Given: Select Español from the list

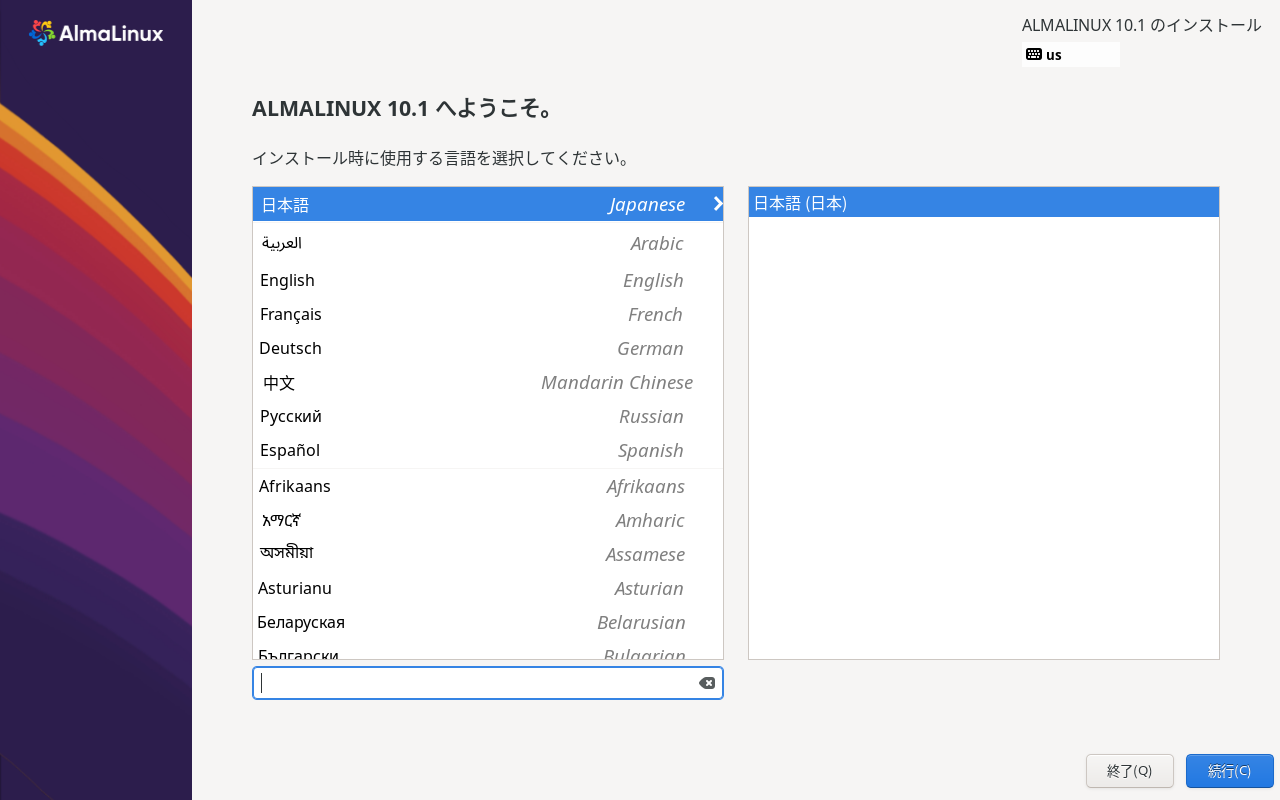Looking at the screenshot, I should click(x=487, y=450).
